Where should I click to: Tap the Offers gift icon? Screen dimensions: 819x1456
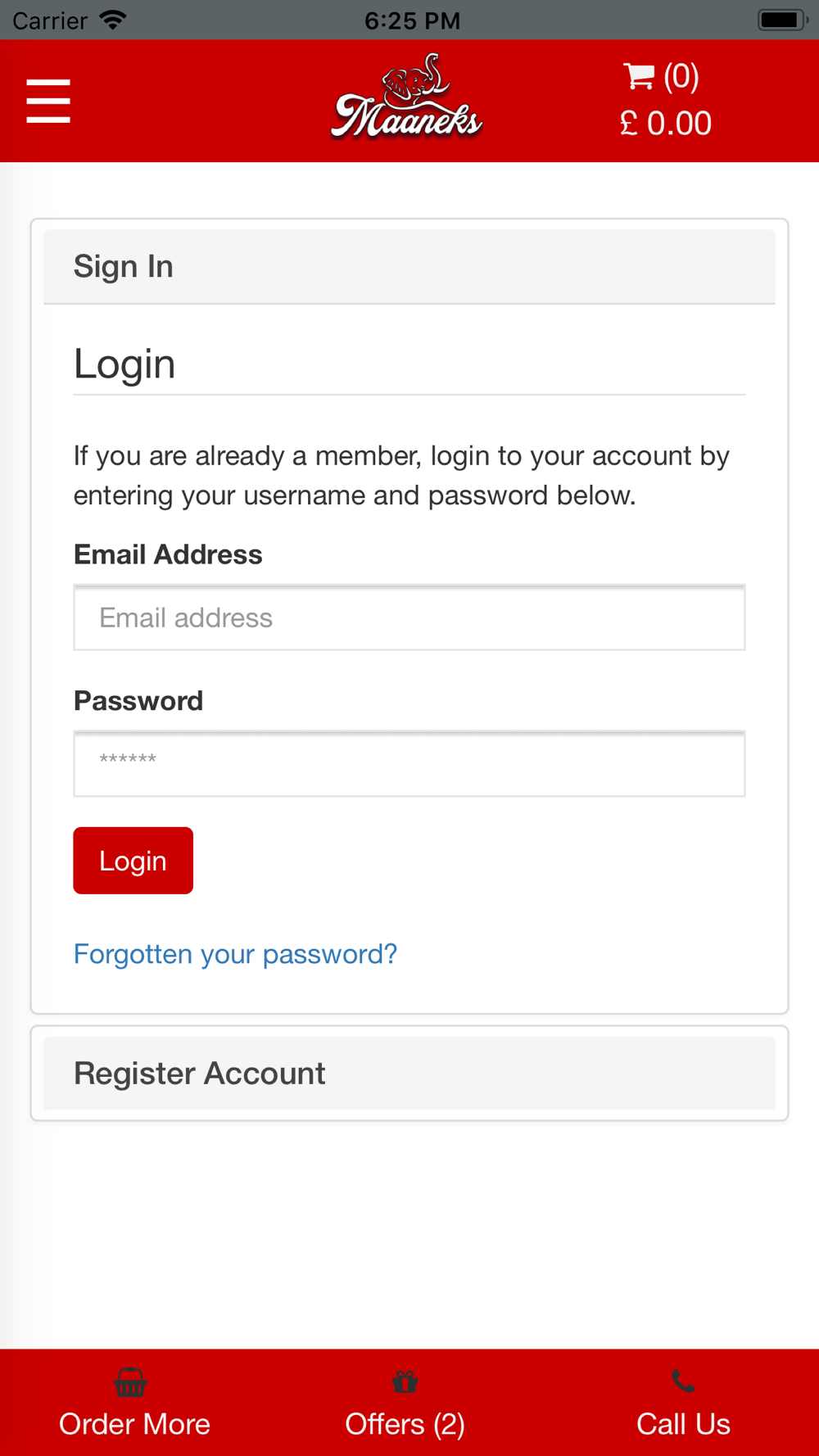pyautogui.click(x=405, y=1382)
